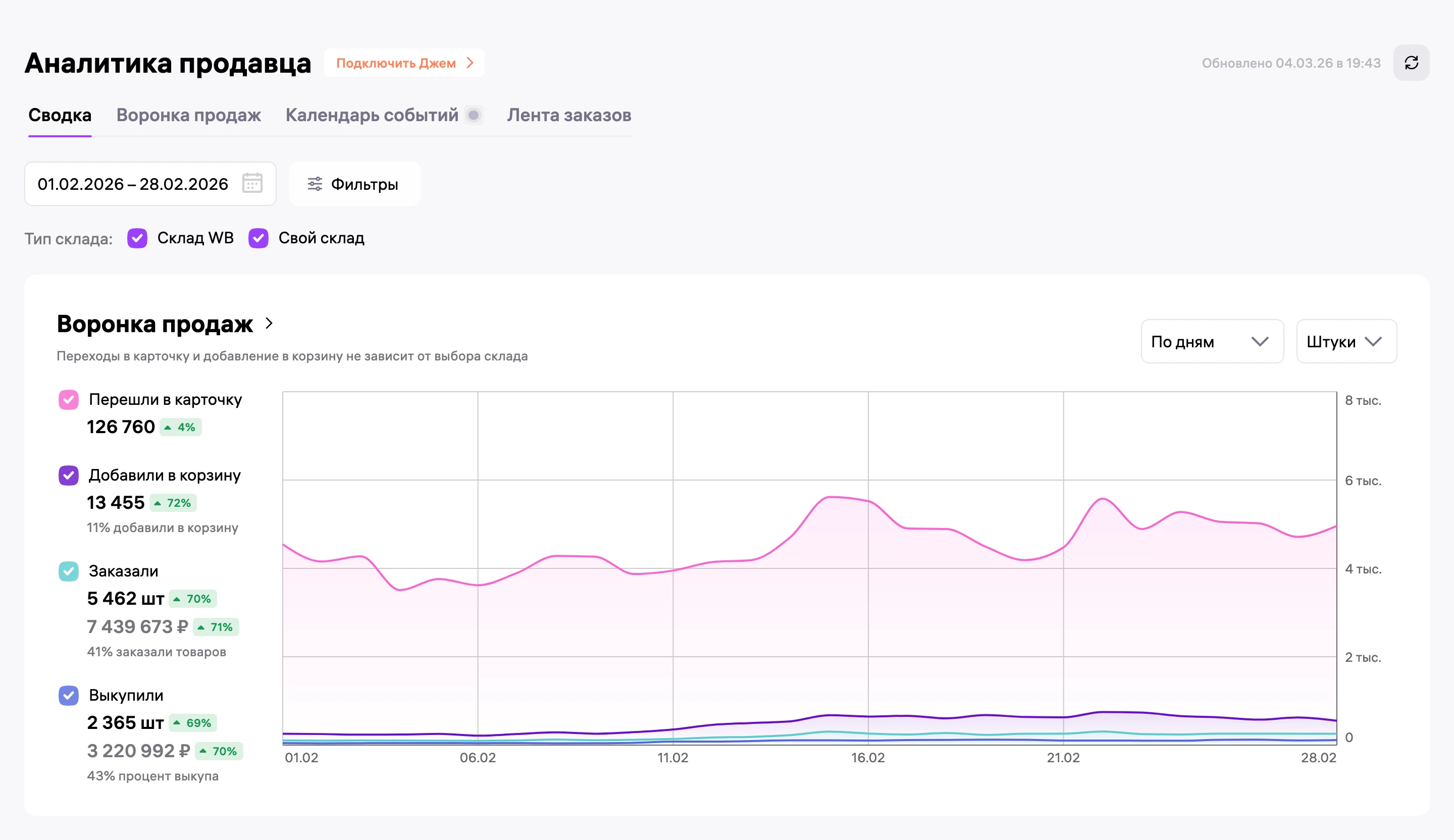The height and width of the screenshot is (840, 1454).
Task: Disable the Выкупили series checkbox
Action: point(69,695)
